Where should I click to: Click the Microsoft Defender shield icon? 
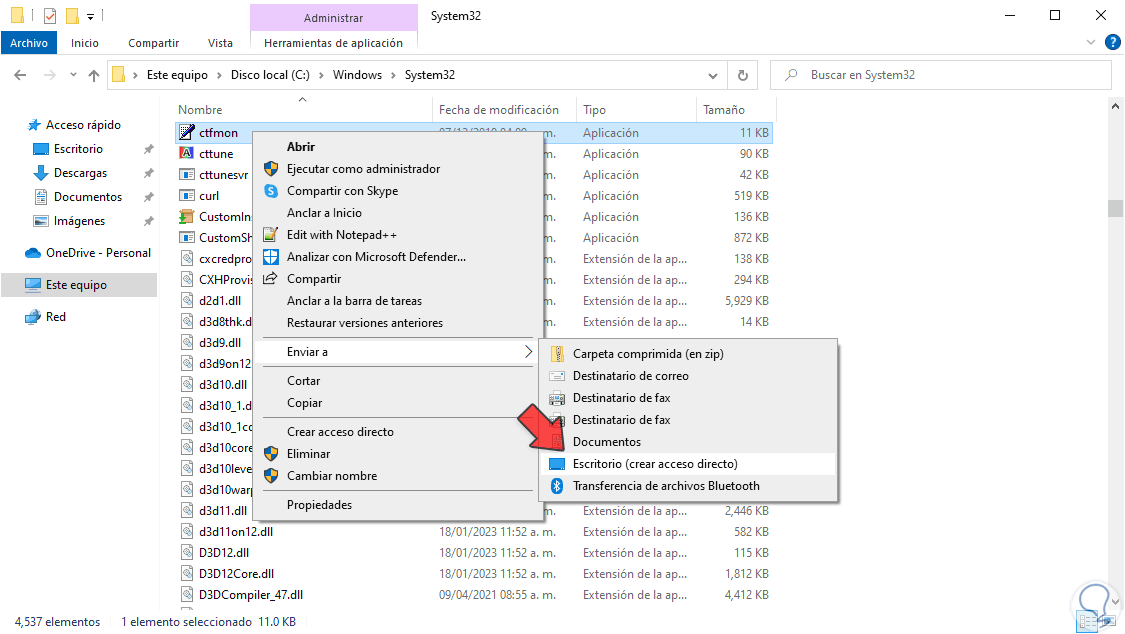pos(270,257)
